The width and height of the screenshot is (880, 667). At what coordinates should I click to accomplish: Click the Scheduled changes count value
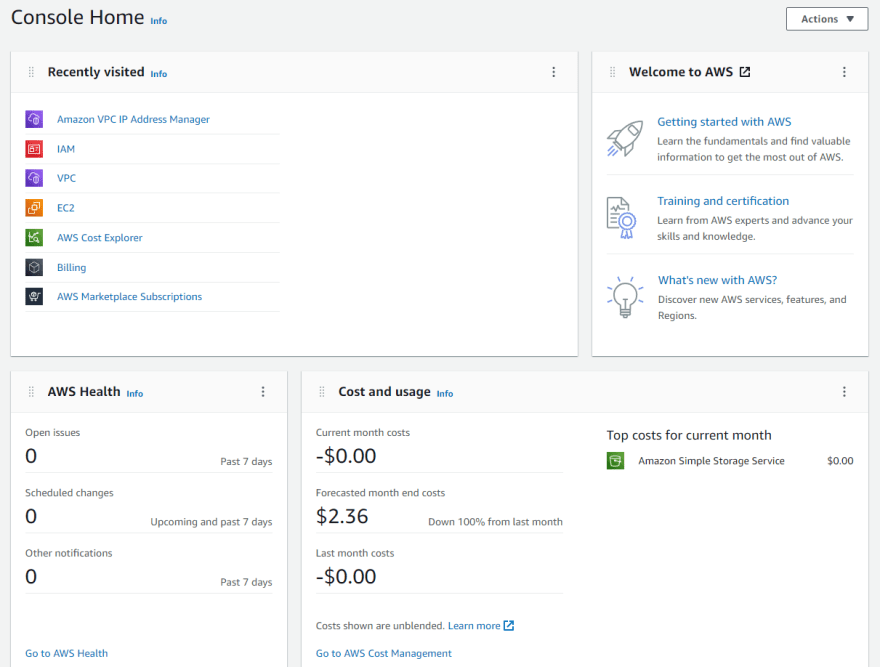(x=31, y=516)
